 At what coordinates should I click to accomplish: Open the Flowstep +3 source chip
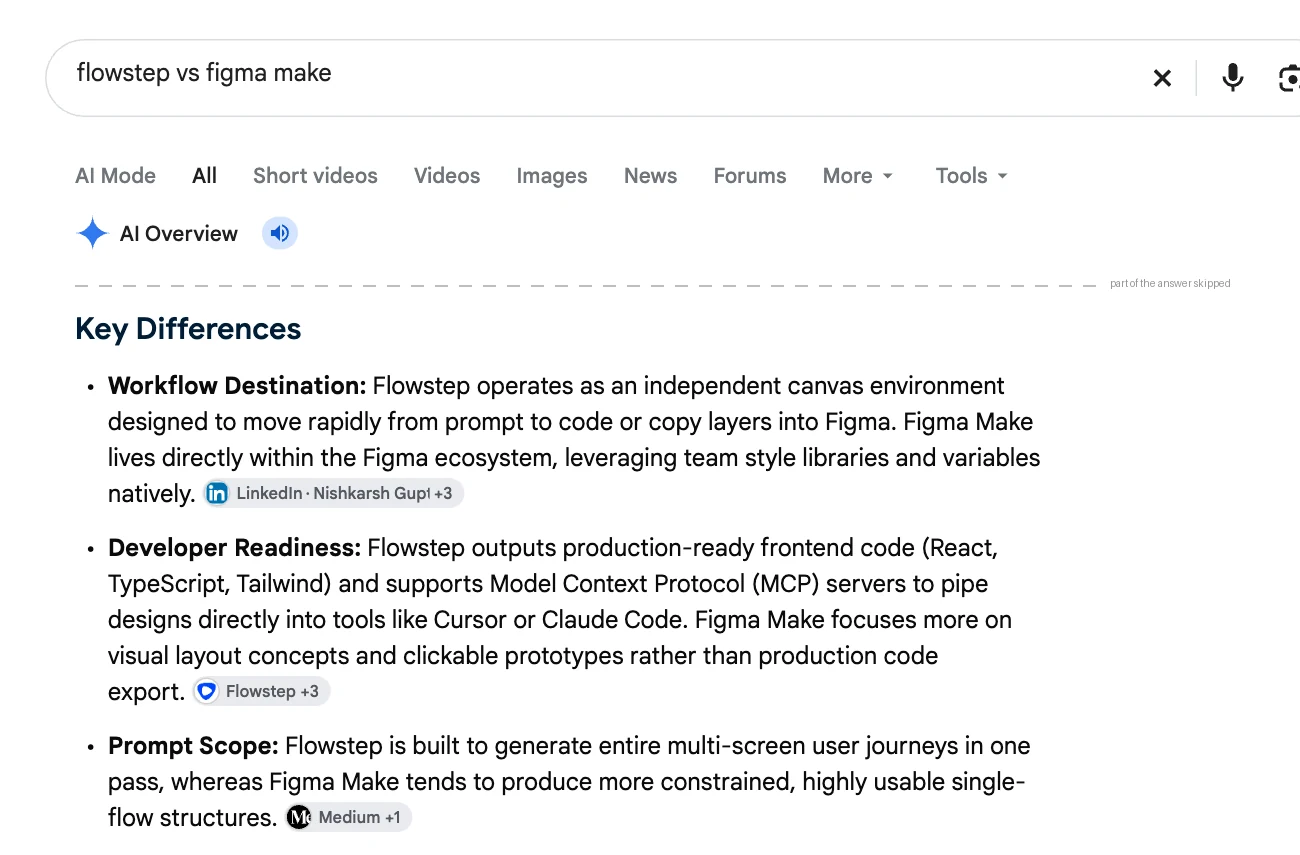coord(261,691)
